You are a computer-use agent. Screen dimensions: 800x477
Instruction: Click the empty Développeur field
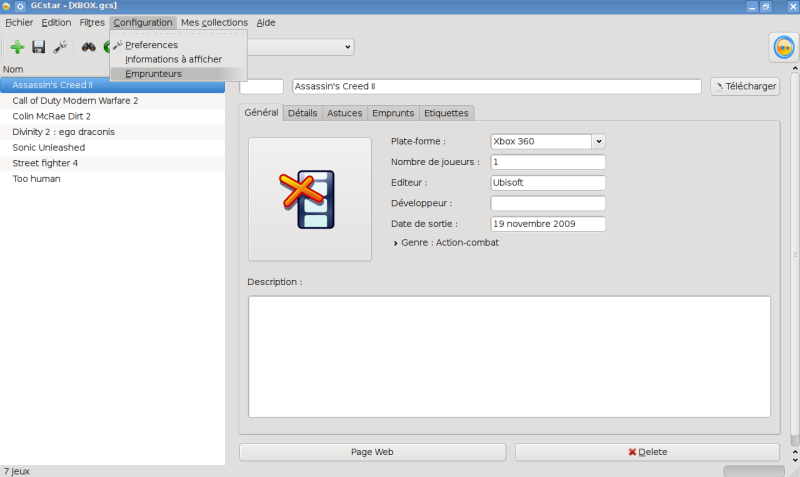pos(548,203)
